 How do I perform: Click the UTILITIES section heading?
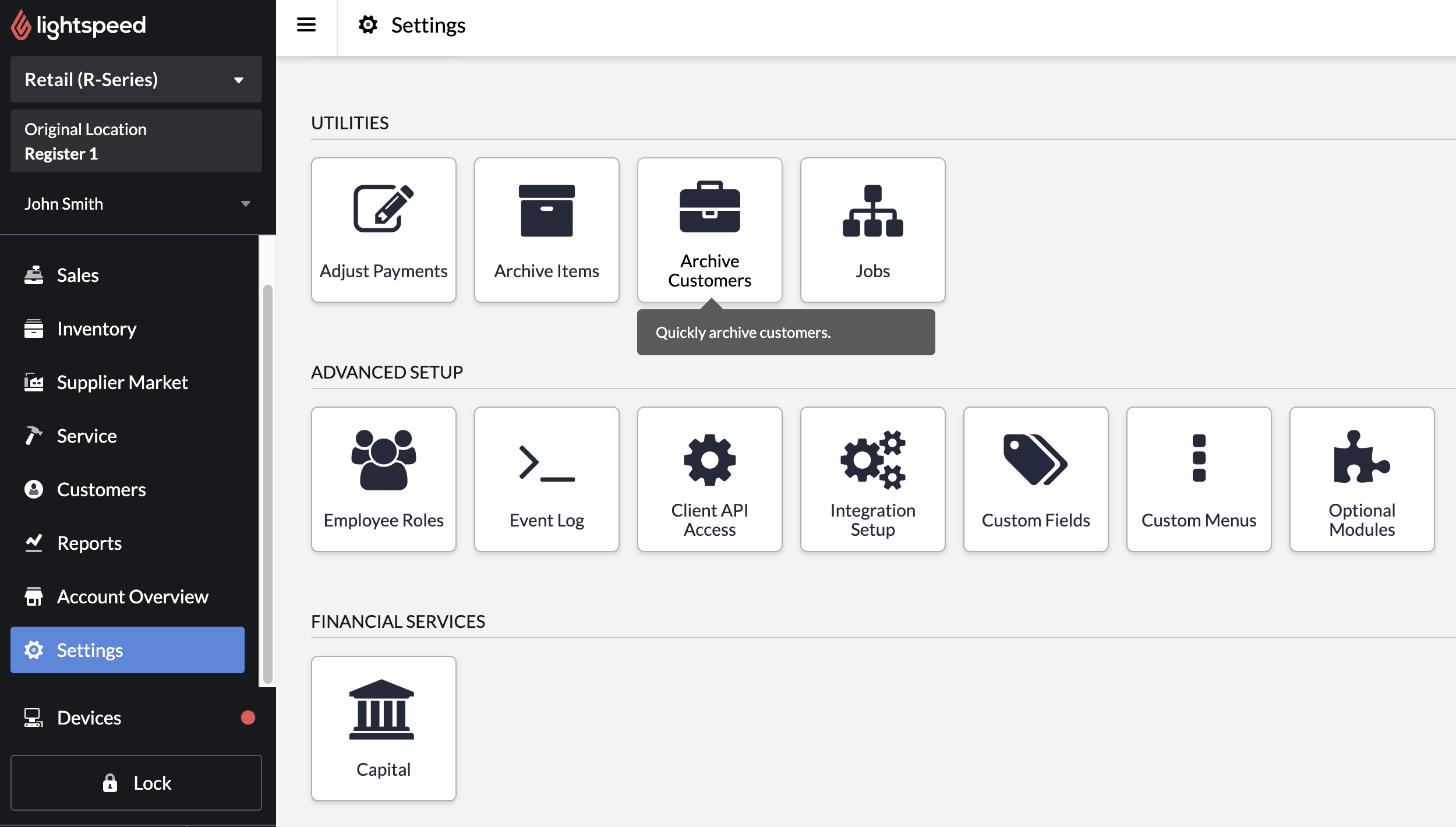tap(349, 123)
